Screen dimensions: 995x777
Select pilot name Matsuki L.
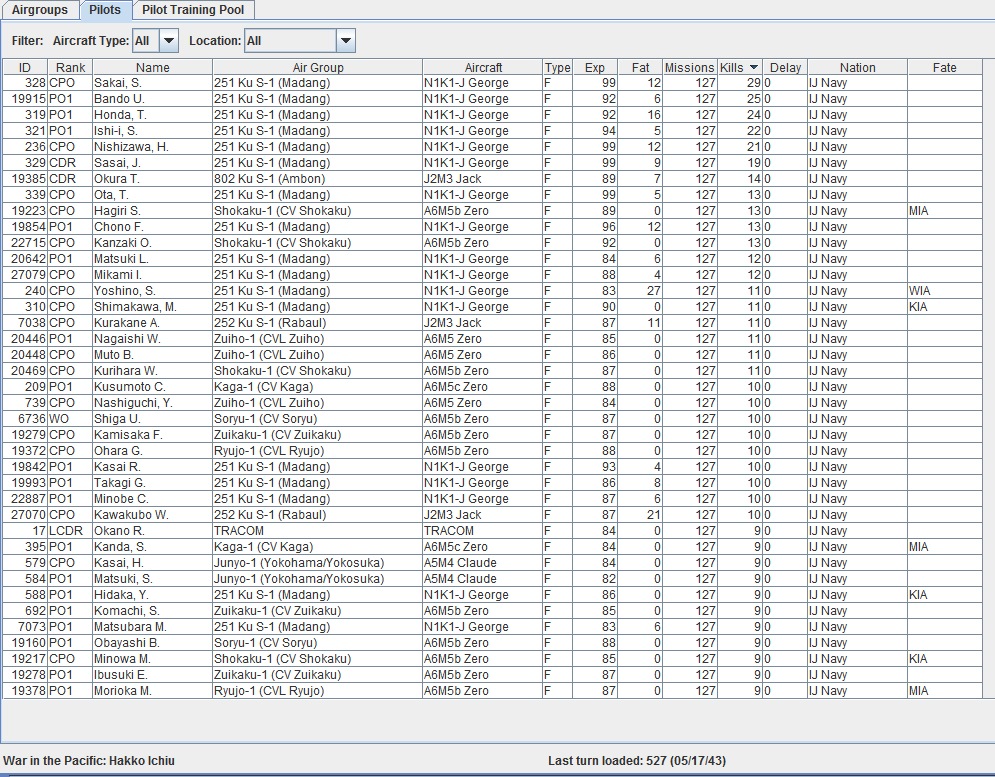click(121, 258)
